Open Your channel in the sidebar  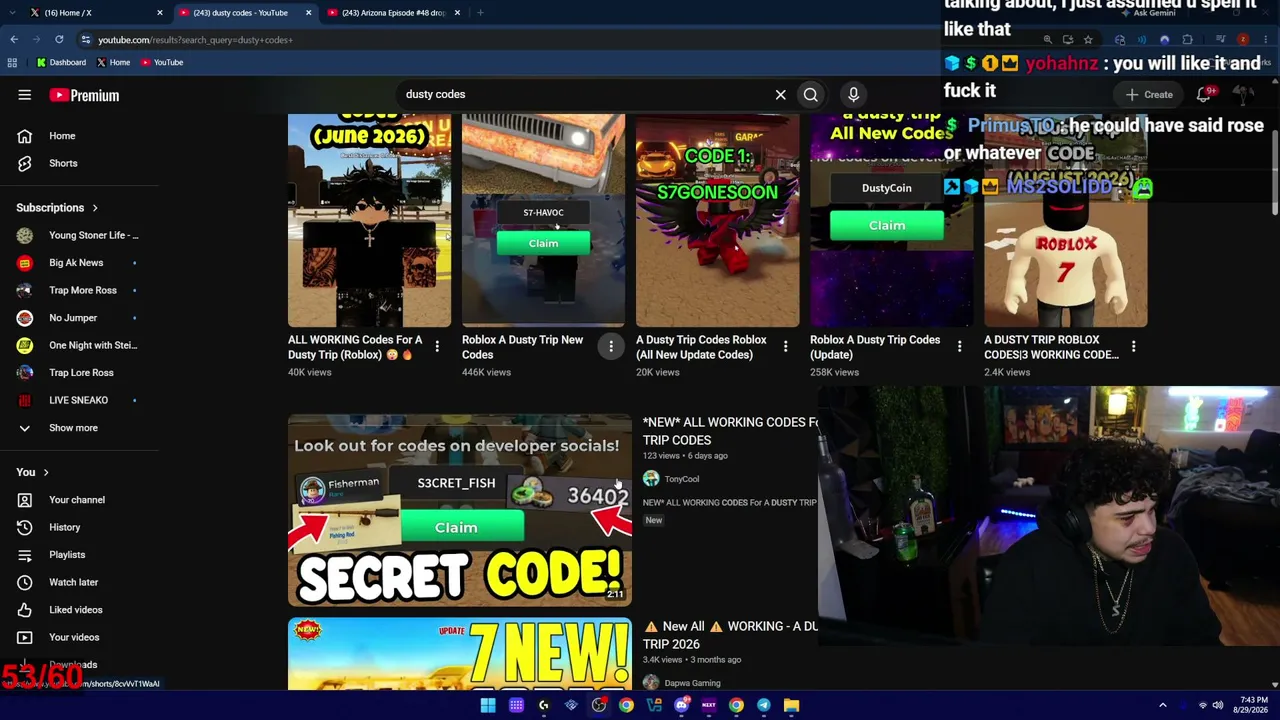(79, 500)
